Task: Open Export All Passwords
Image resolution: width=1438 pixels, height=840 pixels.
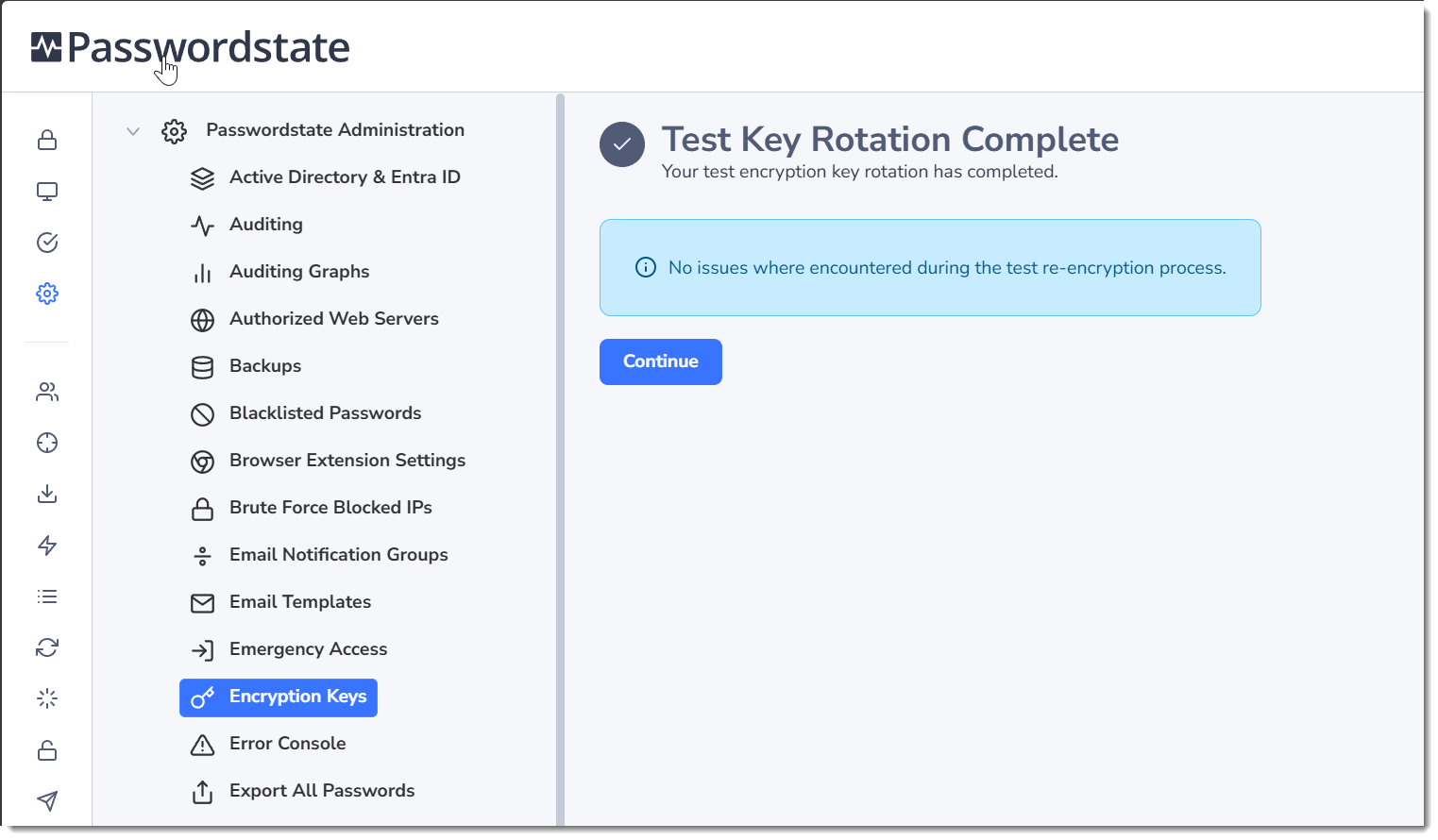Action: pyautogui.click(x=322, y=791)
